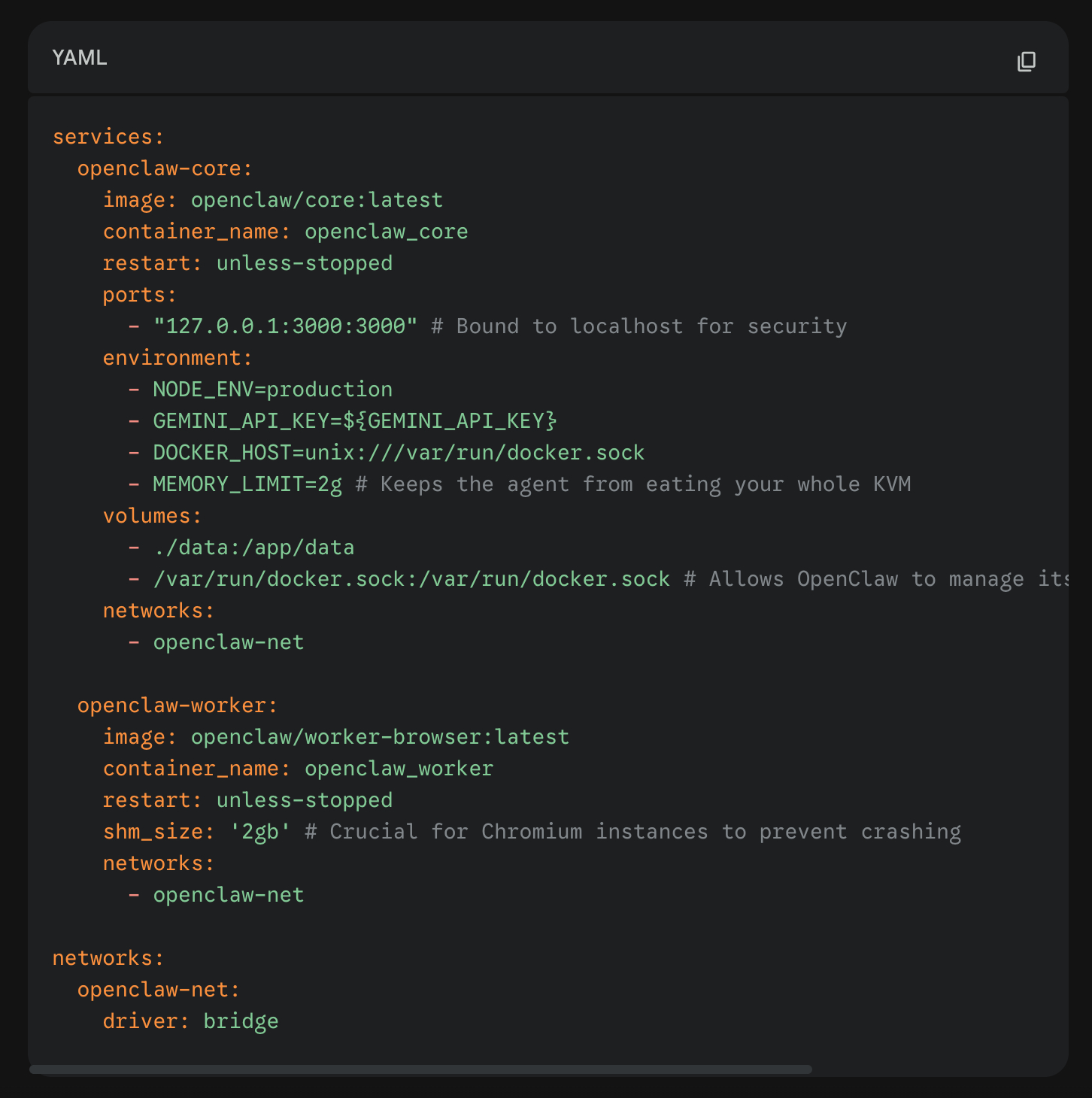Viewport: 1092px width, 1098px height.
Task: Click the YAML language label
Action: [x=80, y=58]
